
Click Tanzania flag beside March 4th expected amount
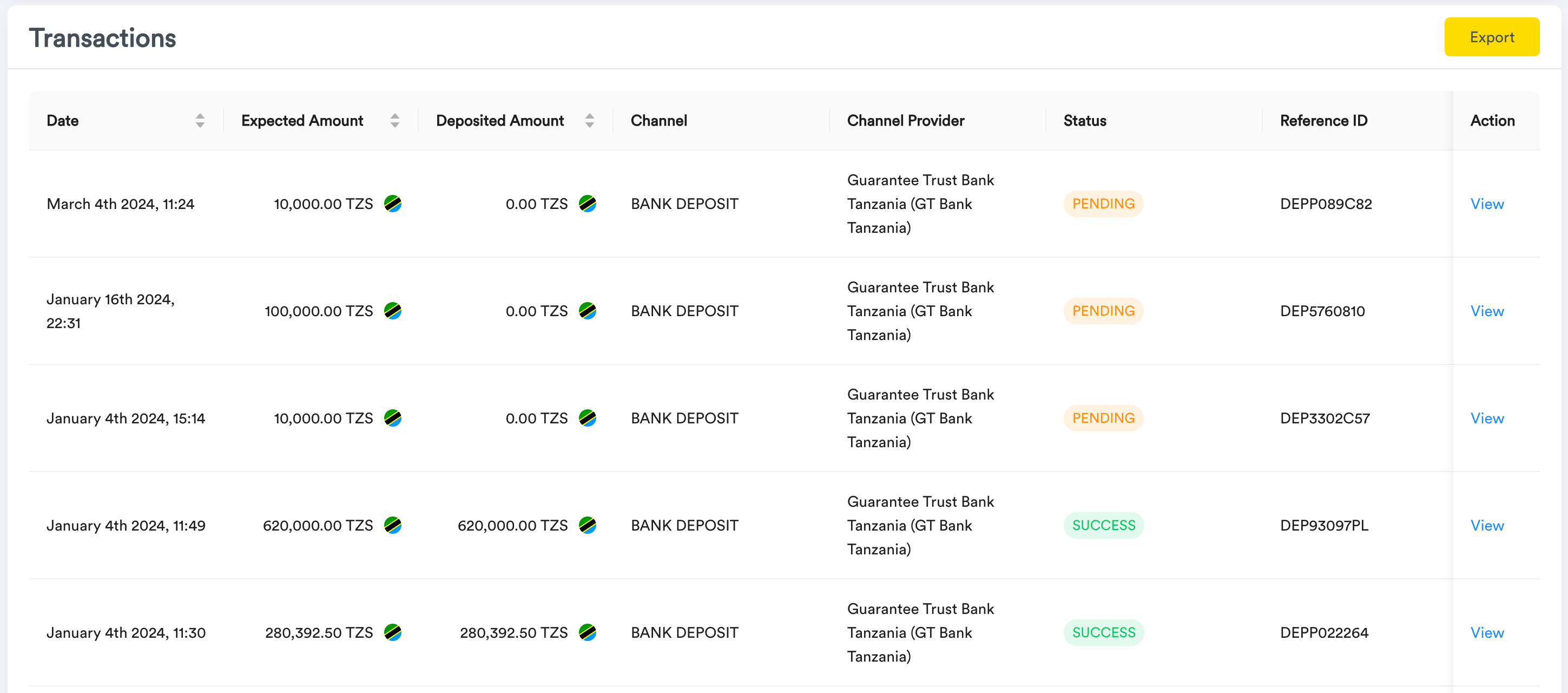[393, 204]
